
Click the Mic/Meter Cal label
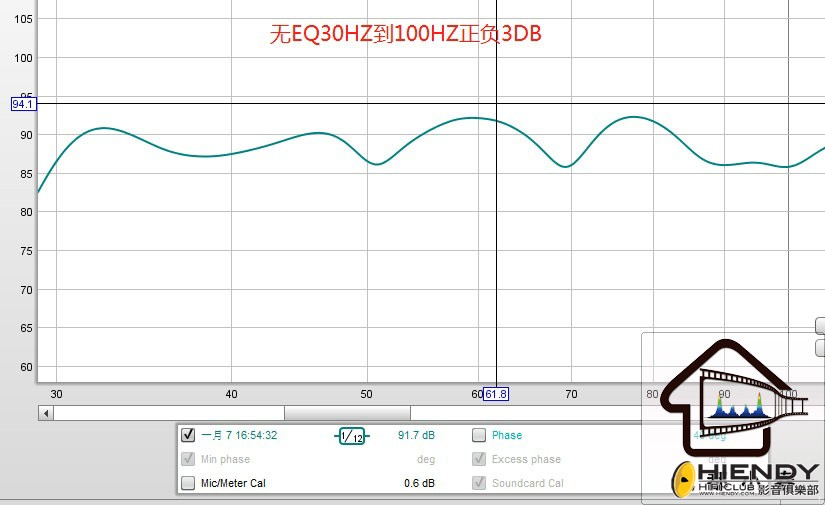tap(233, 483)
